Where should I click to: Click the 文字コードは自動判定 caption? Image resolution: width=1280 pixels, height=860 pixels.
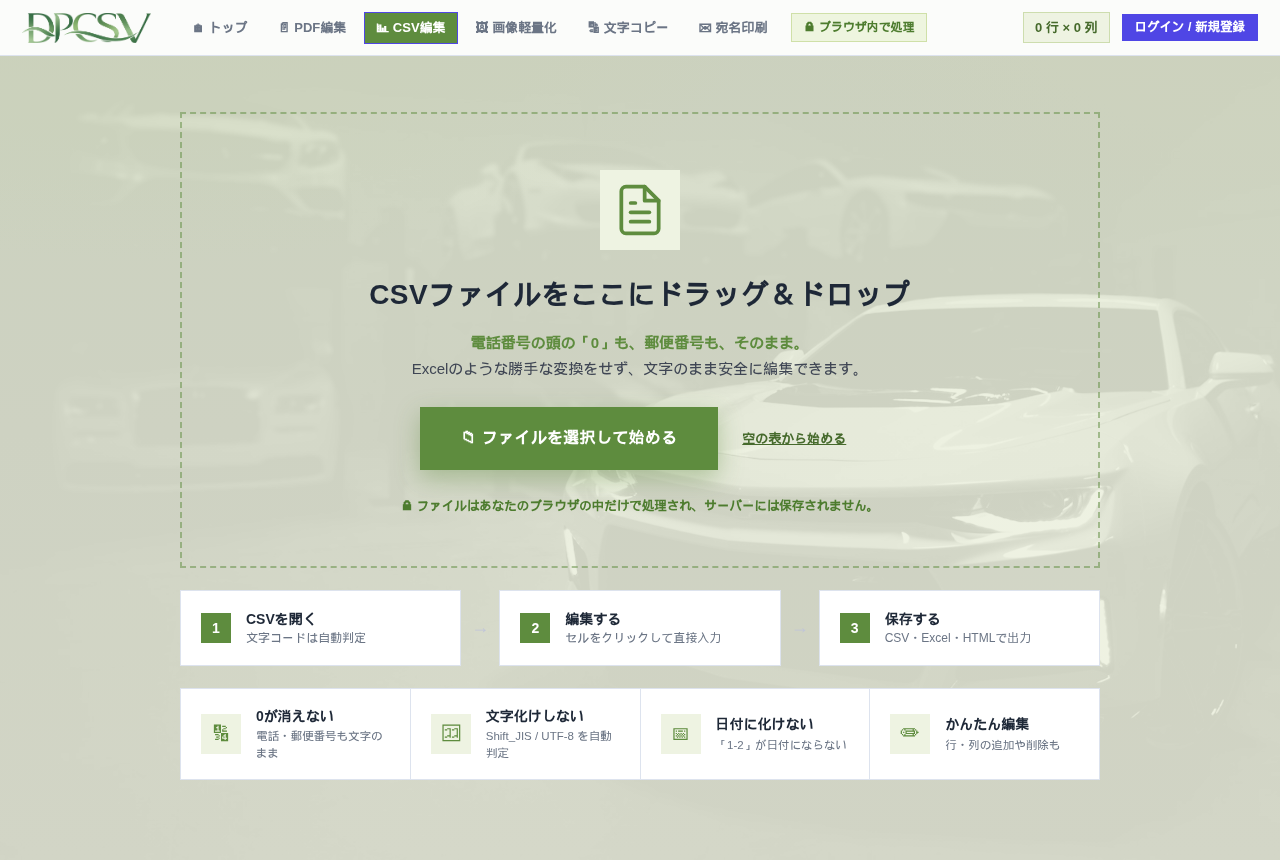click(306, 638)
